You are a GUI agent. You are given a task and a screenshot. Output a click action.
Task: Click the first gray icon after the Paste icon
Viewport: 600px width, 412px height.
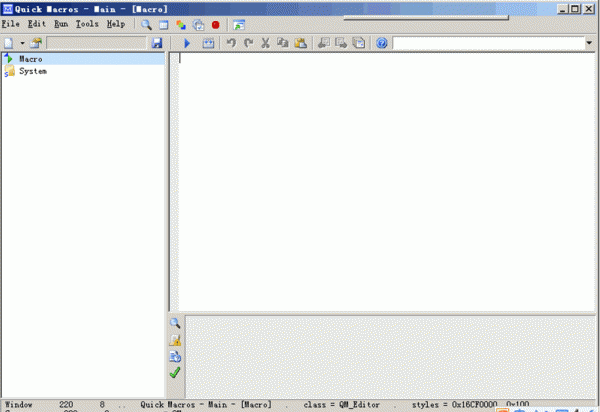click(324, 43)
